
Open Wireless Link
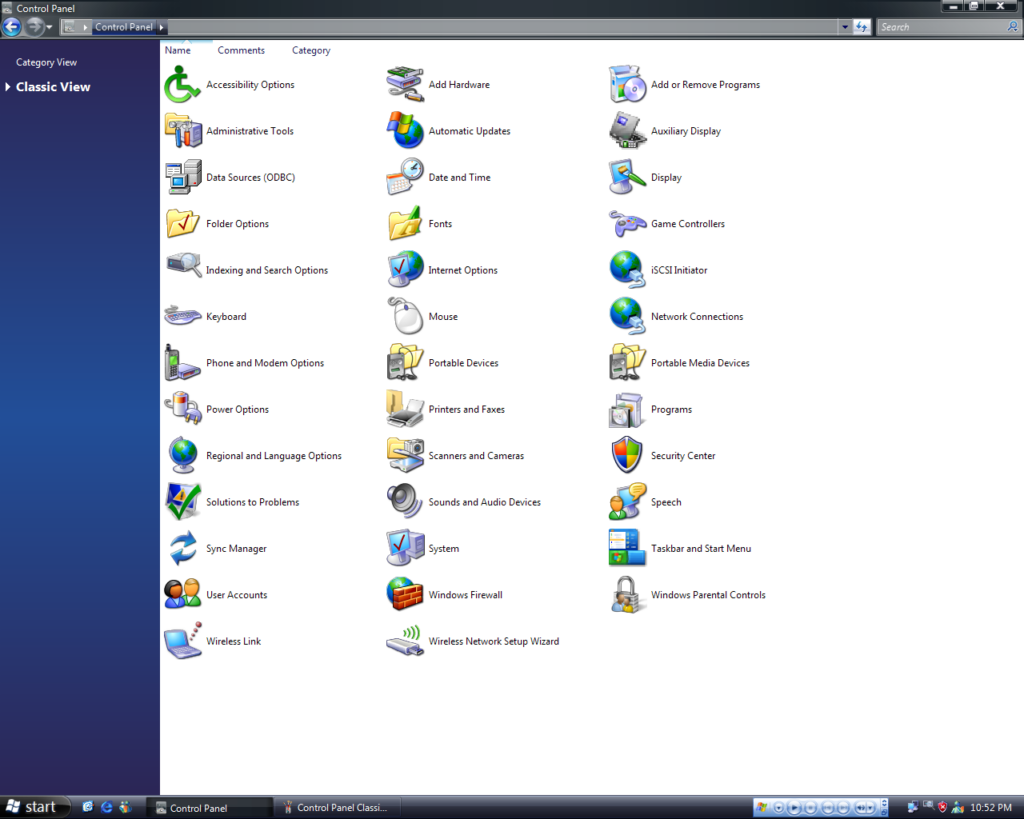coord(213,641)
